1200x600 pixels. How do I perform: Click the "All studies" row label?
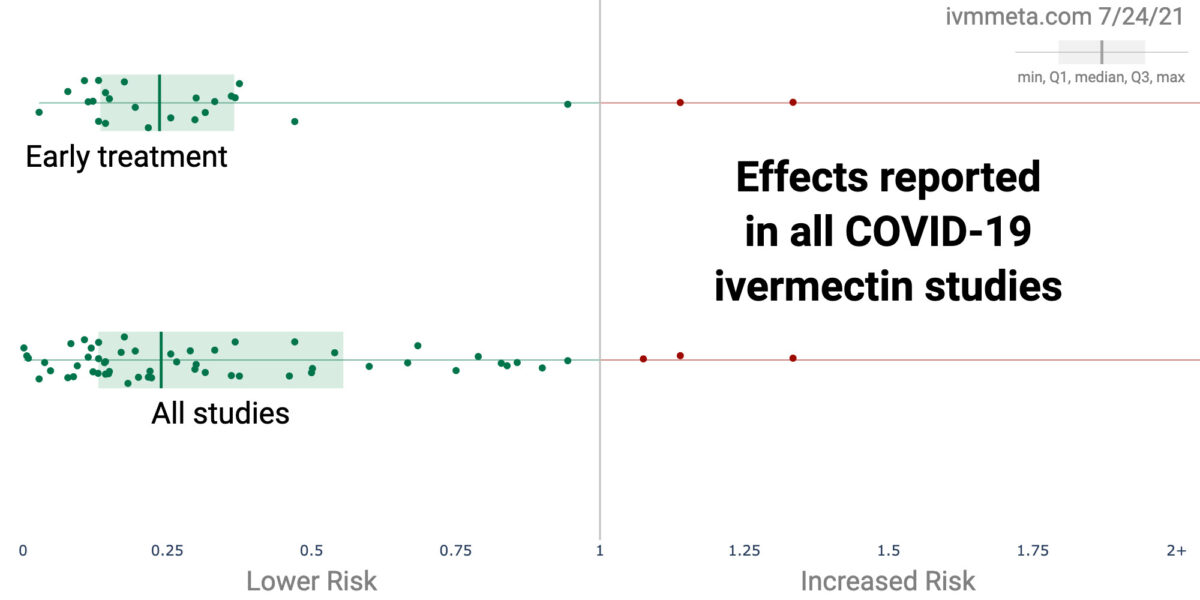click(x=220, y=412)
